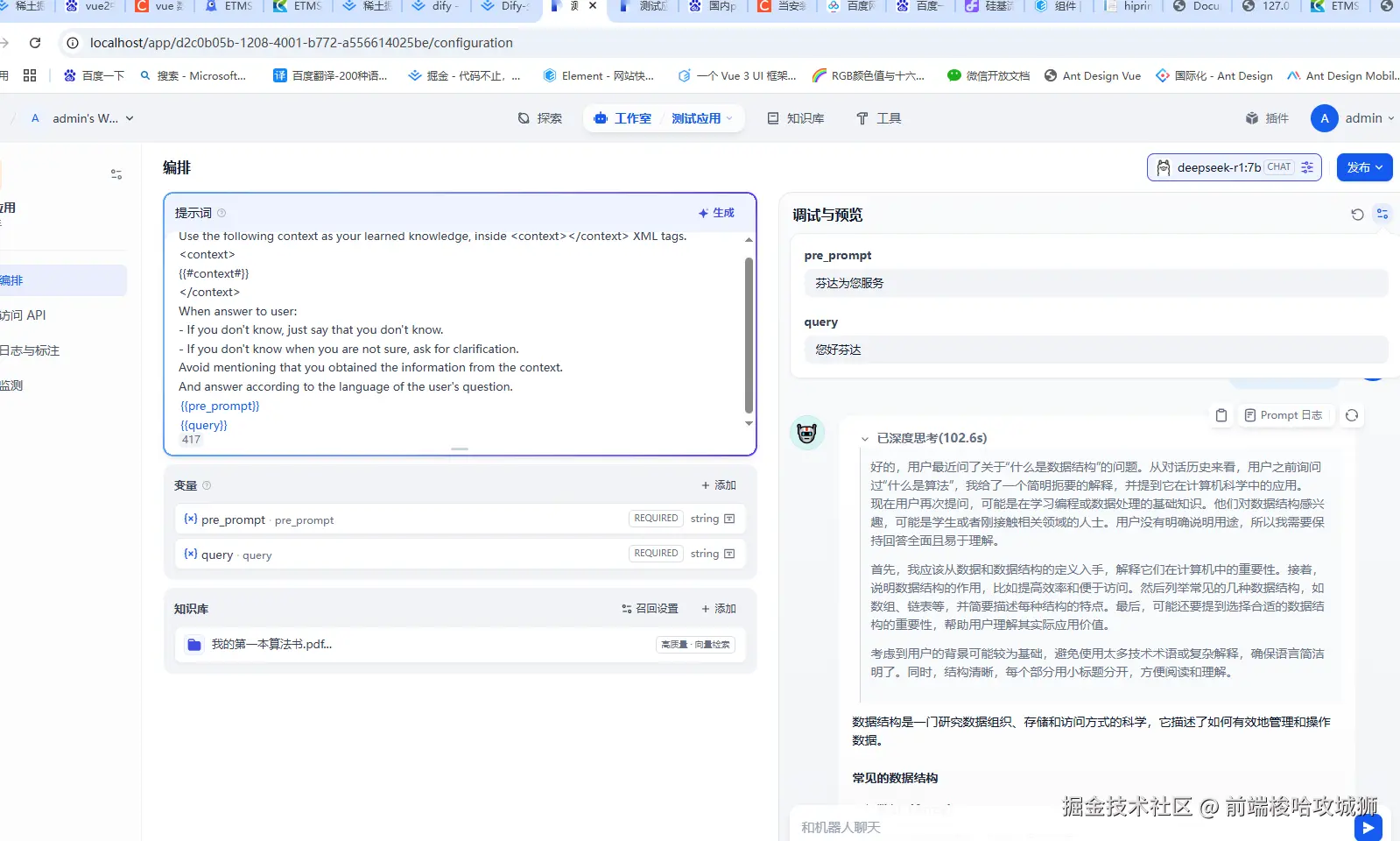This screenshot has height=841, width=1400.
Task: Open the 工具 tools tab
Action: (x=878, y=118)
